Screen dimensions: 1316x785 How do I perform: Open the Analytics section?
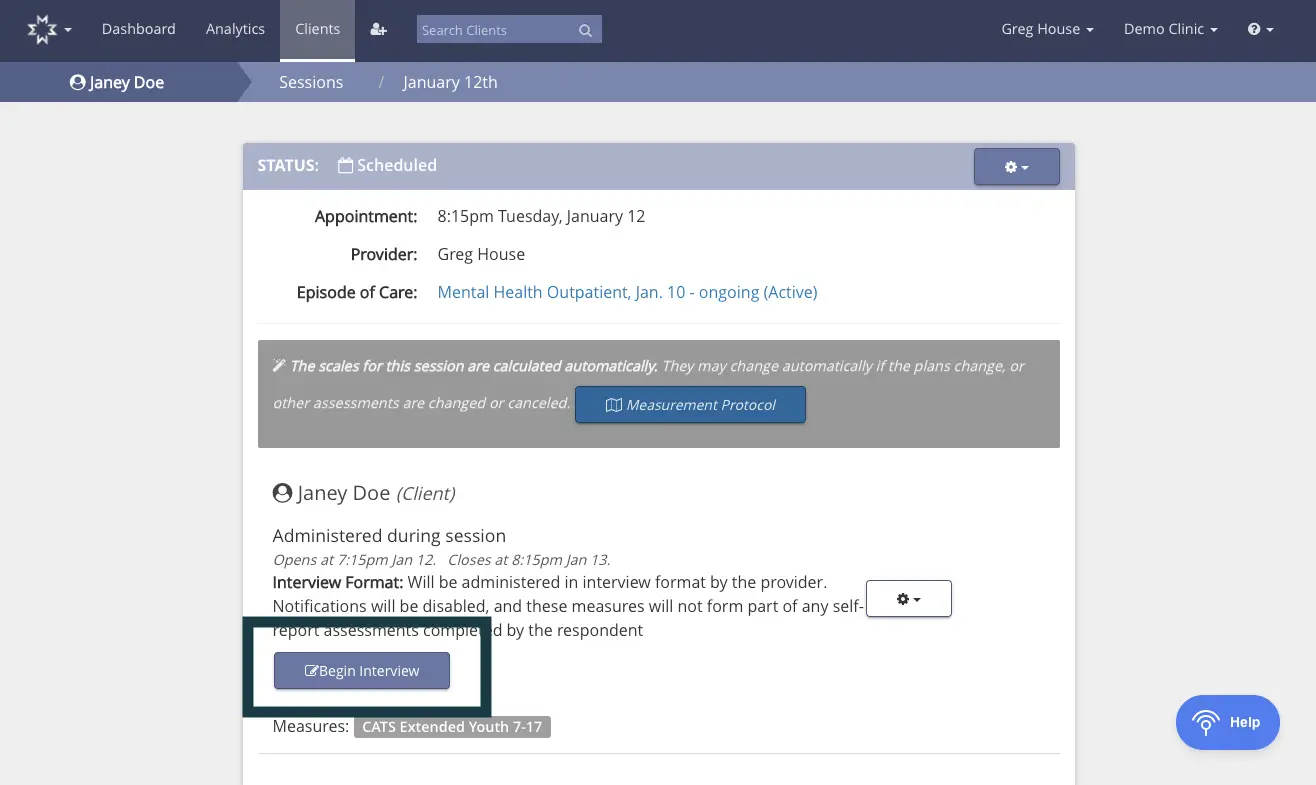[235, 29]
